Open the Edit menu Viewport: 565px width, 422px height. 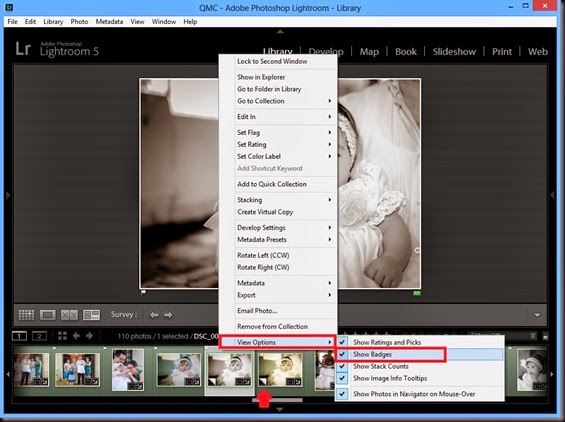tap(30, 22)
